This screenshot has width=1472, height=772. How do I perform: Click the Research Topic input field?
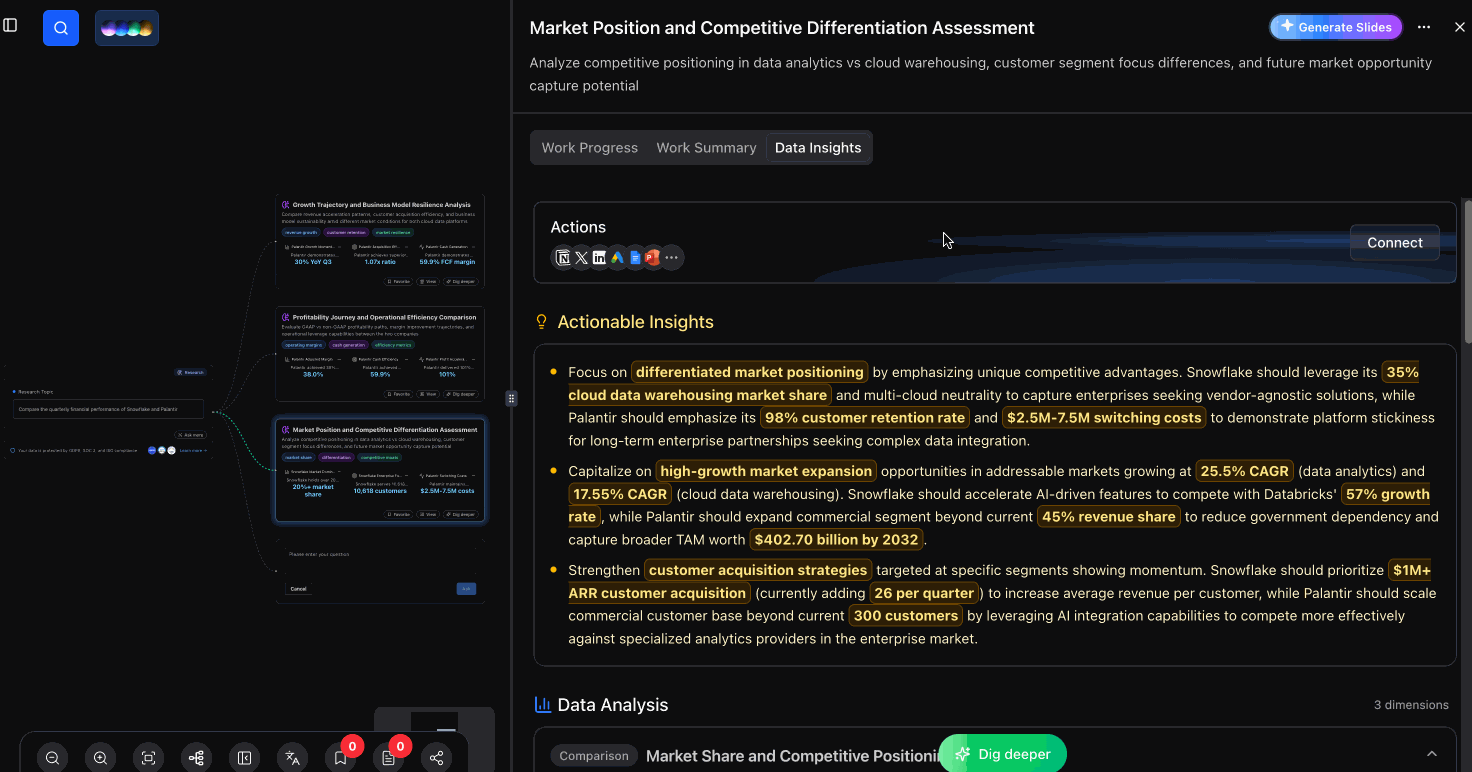point(108,409)
